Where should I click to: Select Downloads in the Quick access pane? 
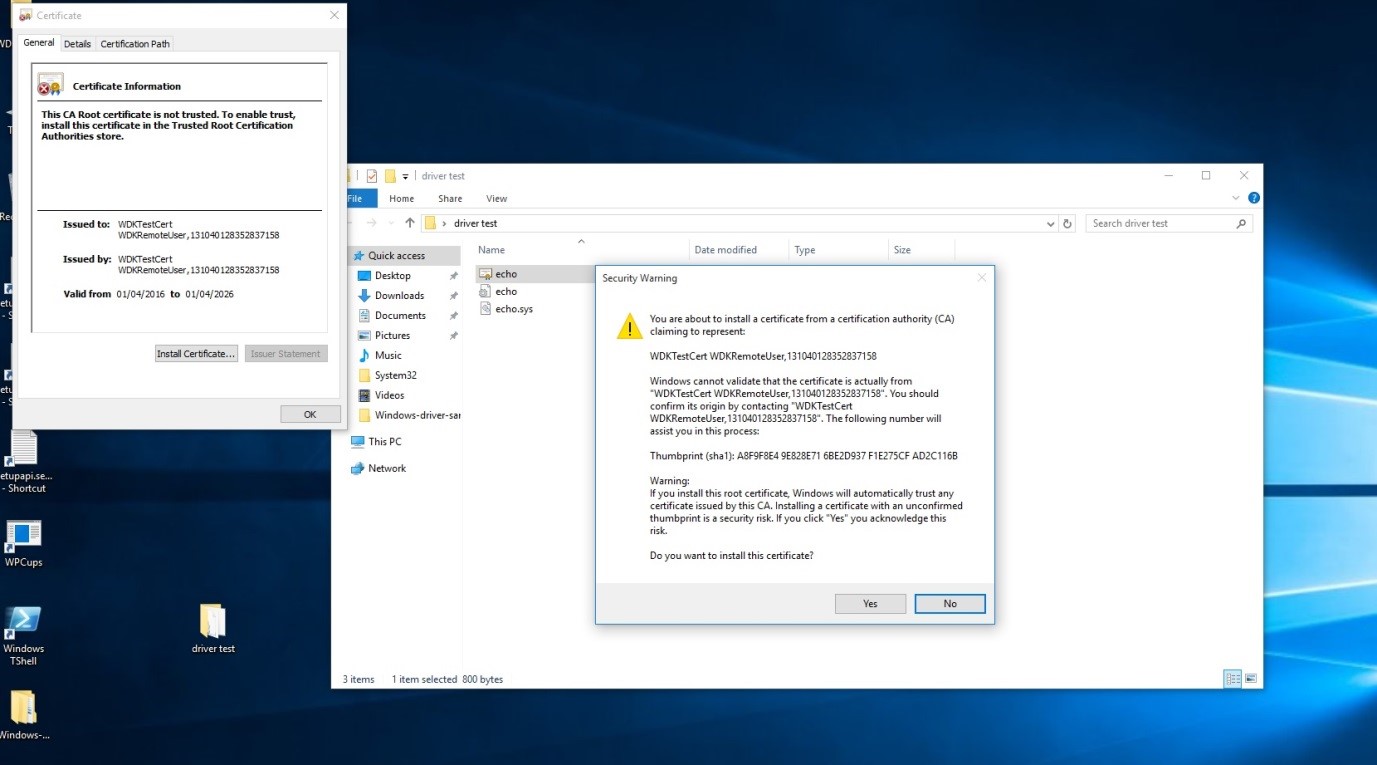point(399,295)
